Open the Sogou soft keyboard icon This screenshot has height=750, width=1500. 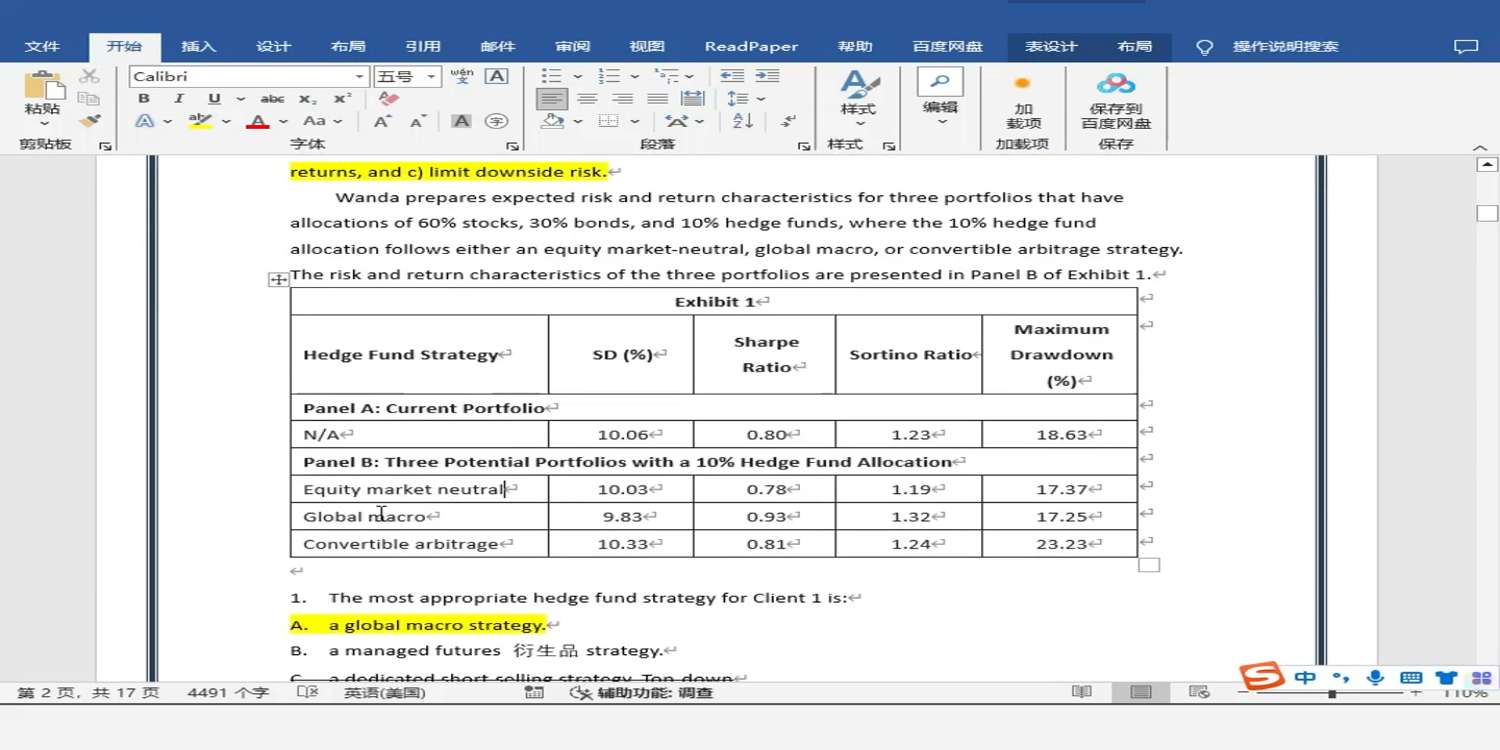(x=1411, y=677)
